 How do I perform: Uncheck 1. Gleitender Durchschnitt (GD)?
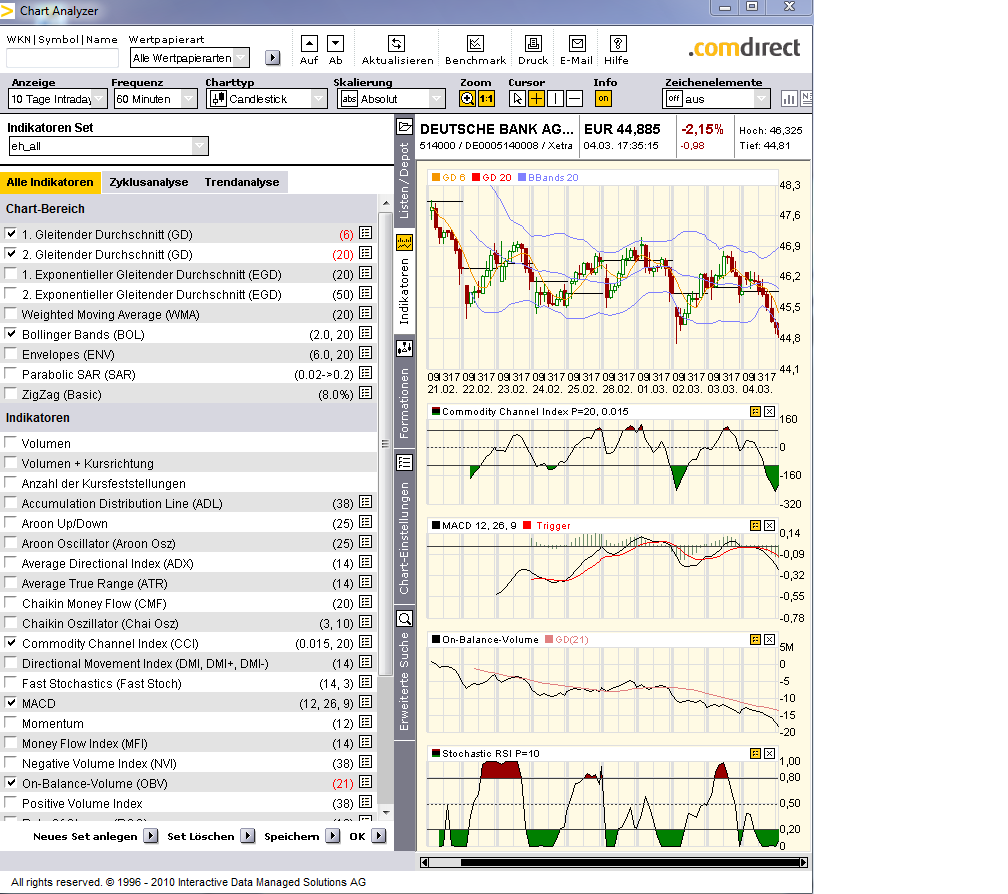tap(11, 234)
